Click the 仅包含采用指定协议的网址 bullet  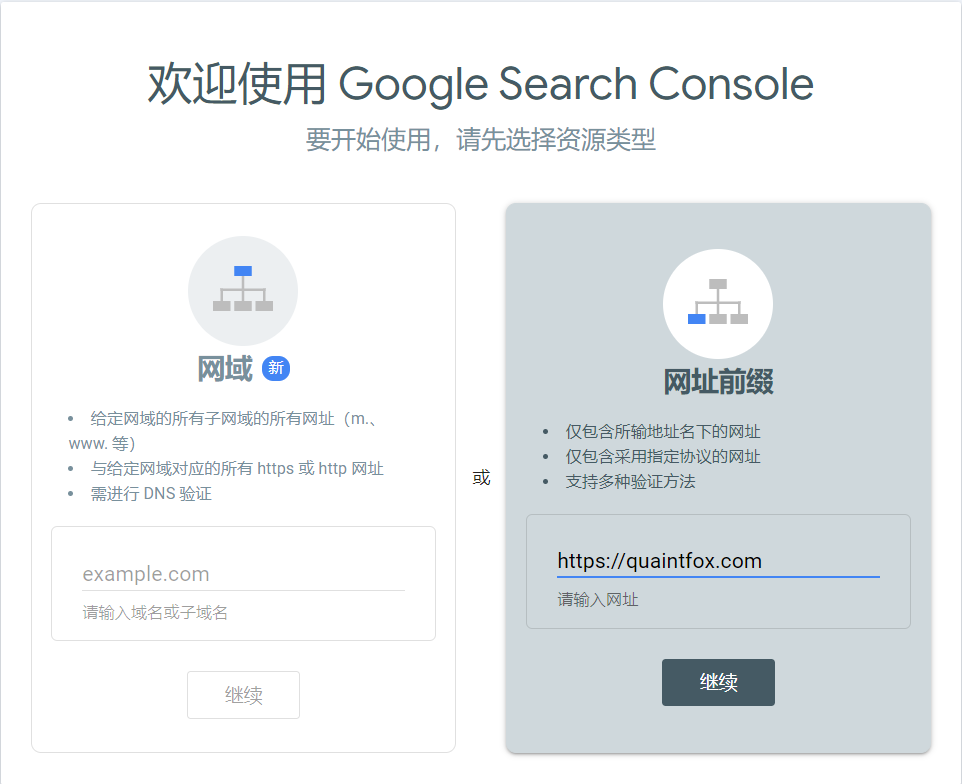663,457
